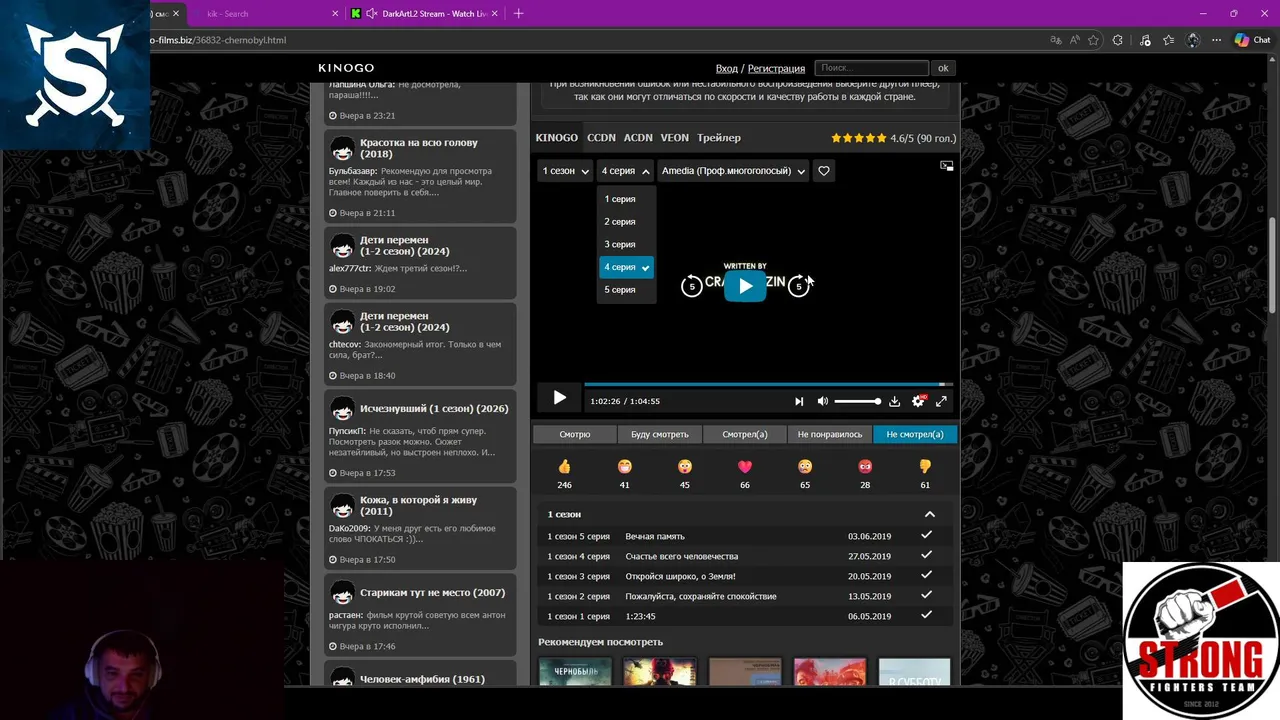1280x720 pixels.
Task: Start playback with the control bar play button
Action: point(559,398)
